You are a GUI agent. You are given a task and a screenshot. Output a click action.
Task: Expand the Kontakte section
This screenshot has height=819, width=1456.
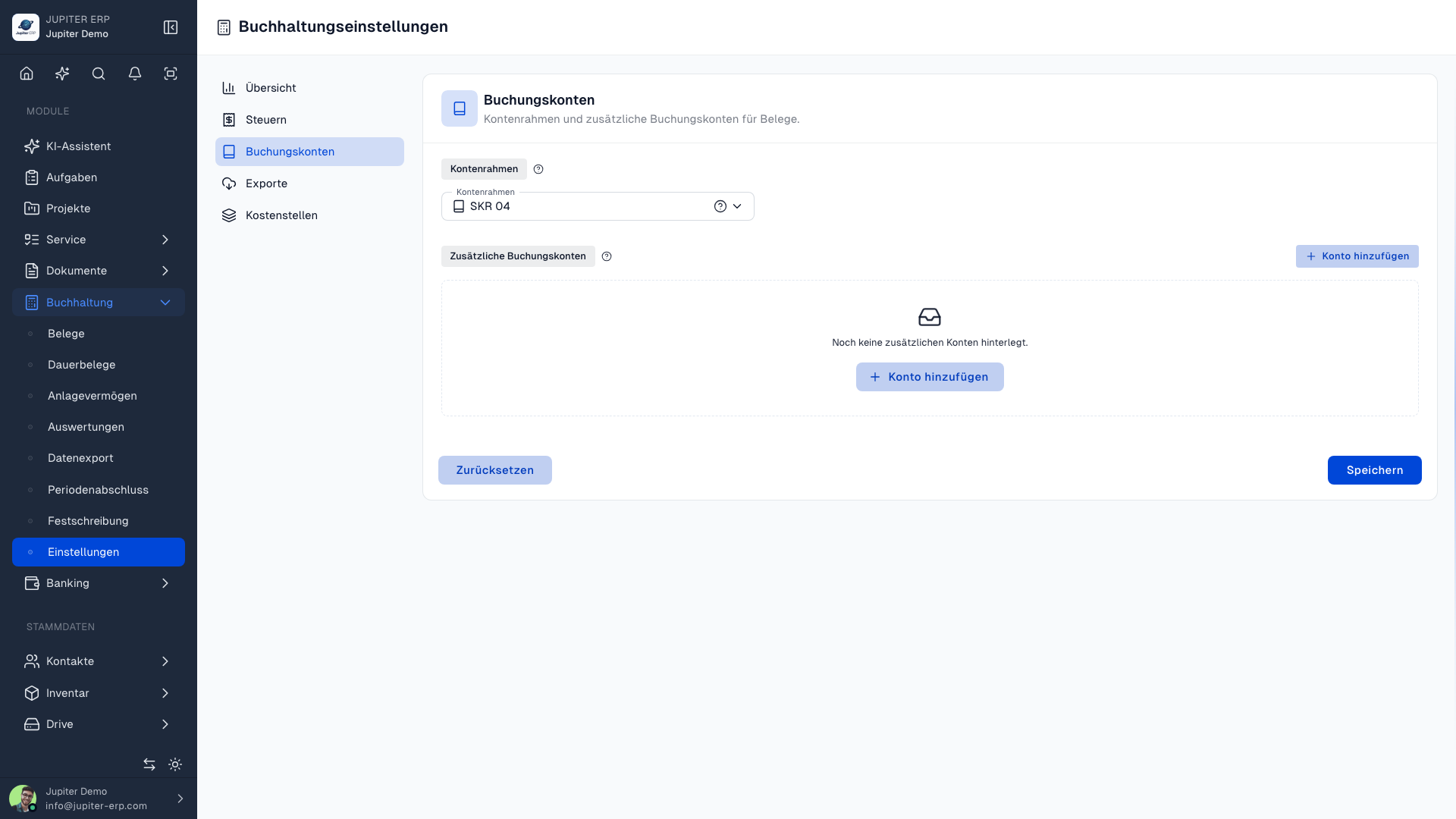pos(99,661)
